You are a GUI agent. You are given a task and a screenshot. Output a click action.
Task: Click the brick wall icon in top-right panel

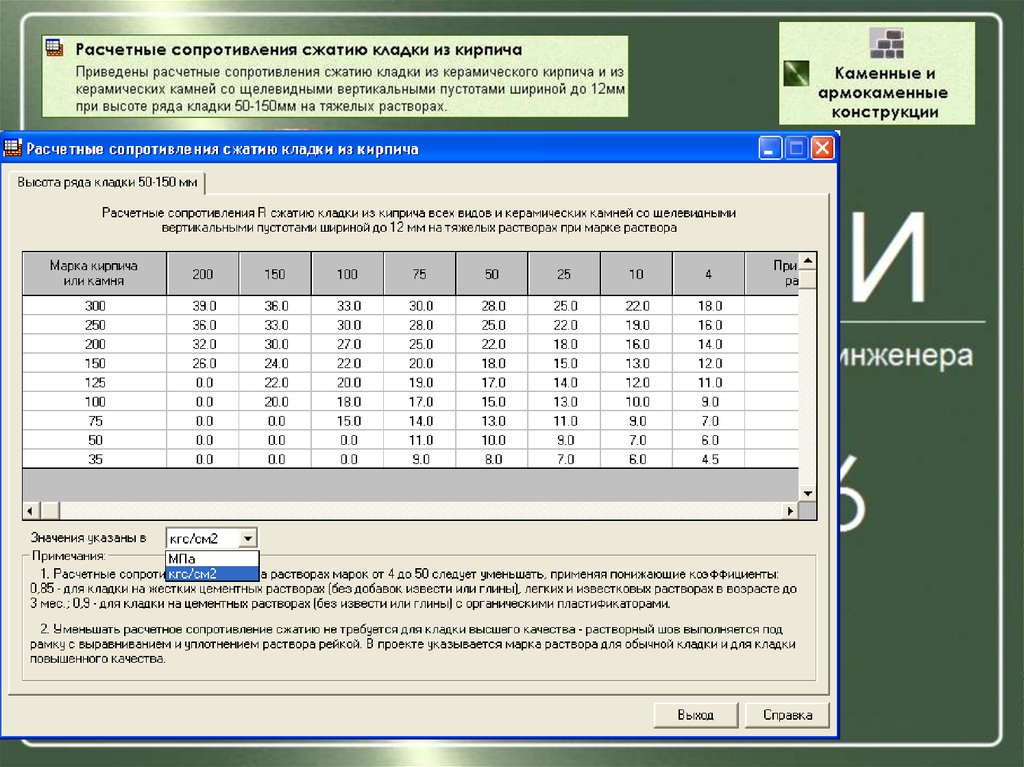886,44
